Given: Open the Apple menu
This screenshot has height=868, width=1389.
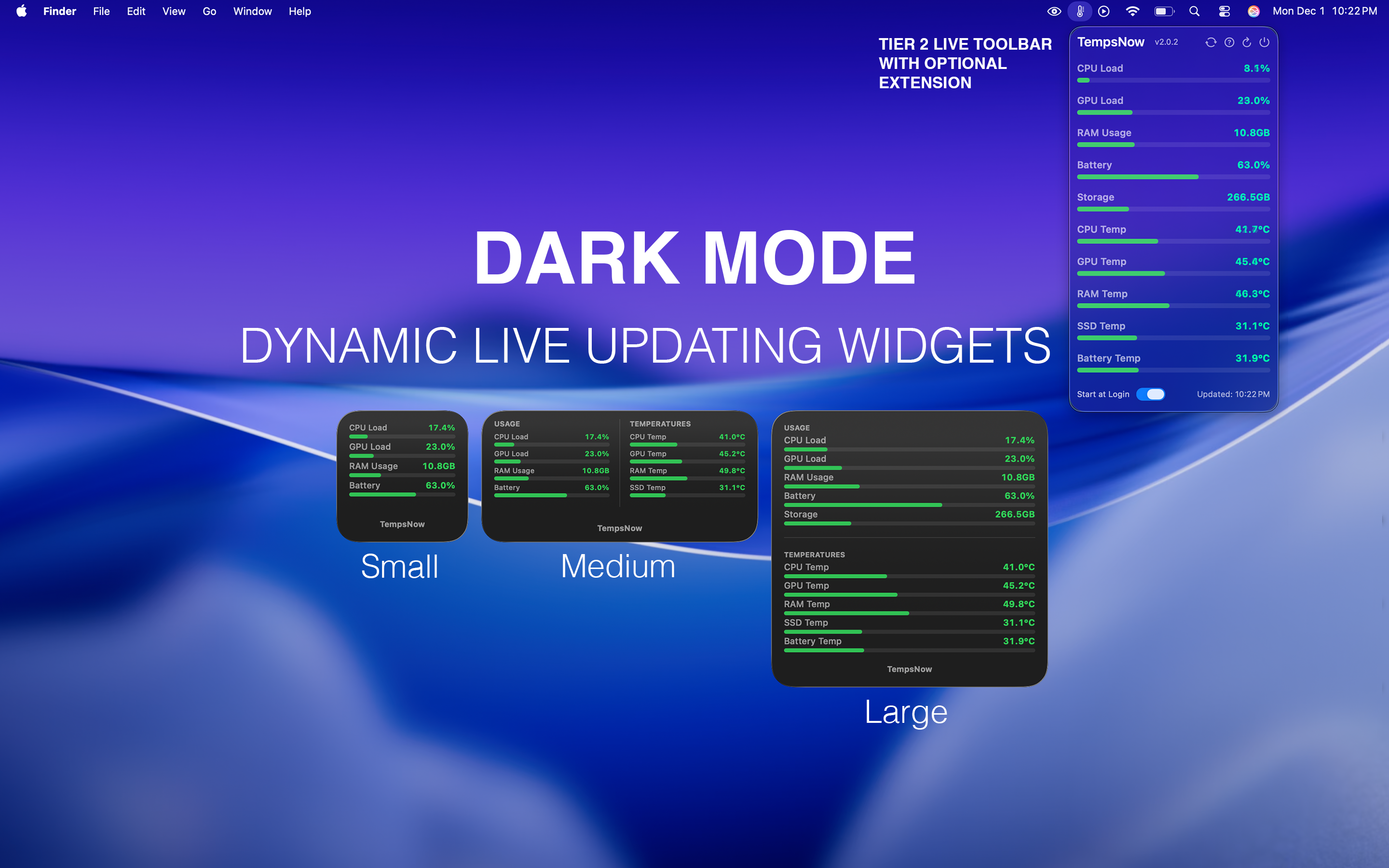Looking at the screenshot, I should (21, 11).
